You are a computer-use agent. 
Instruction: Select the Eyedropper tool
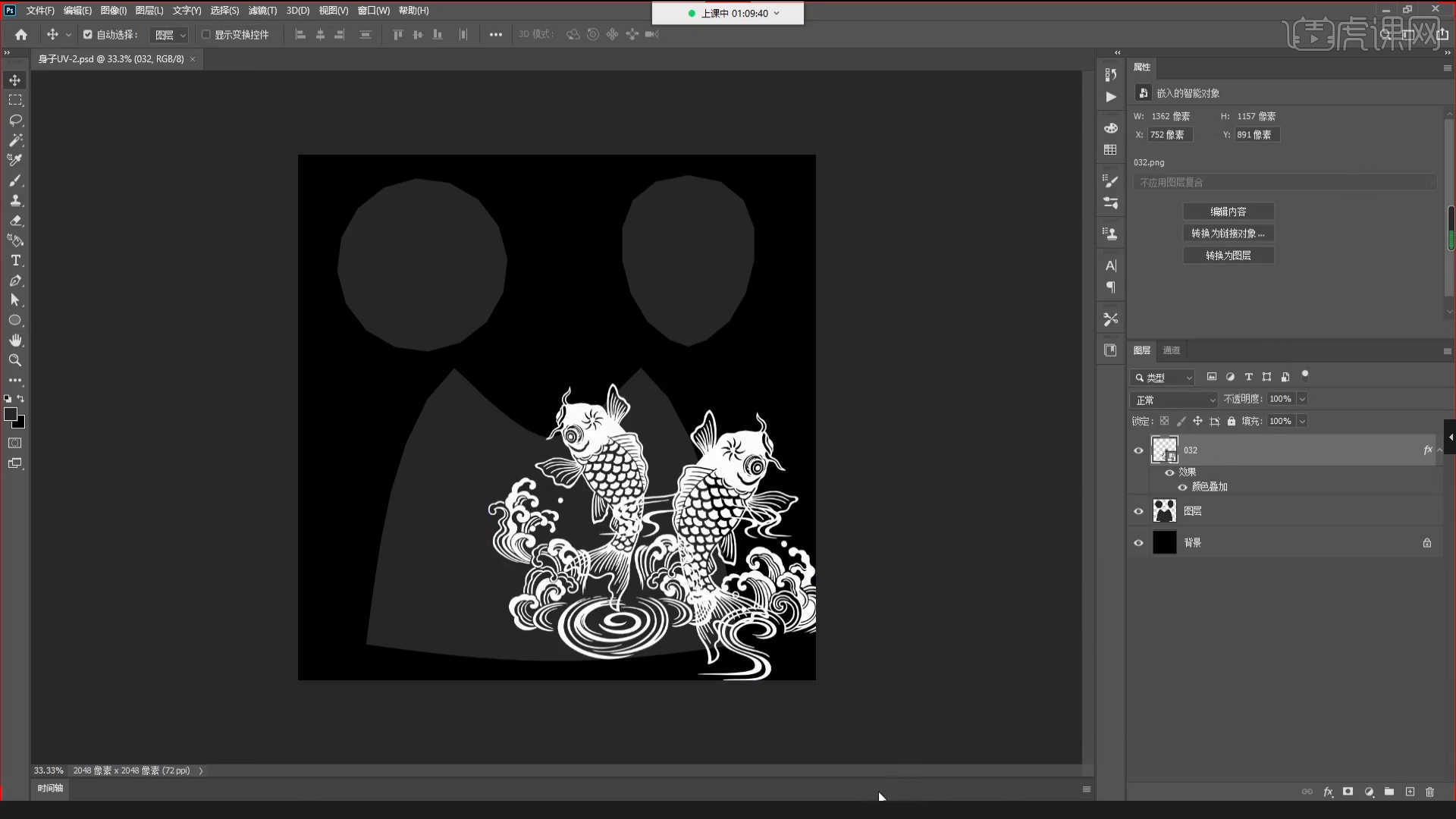pyautogui.click(x=15, y=160)
